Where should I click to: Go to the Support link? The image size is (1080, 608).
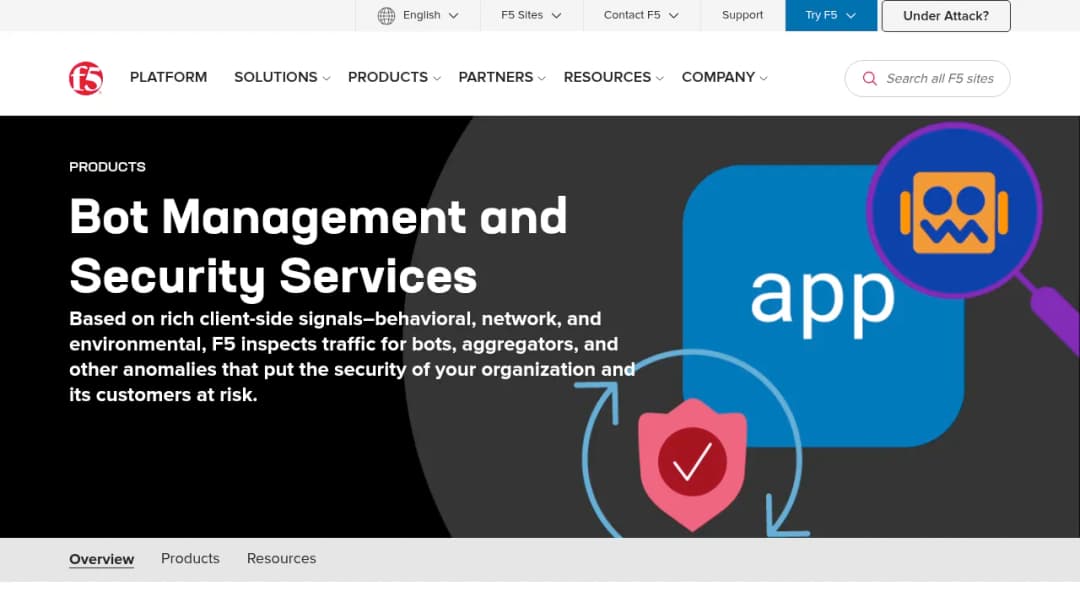click(742, 15)
